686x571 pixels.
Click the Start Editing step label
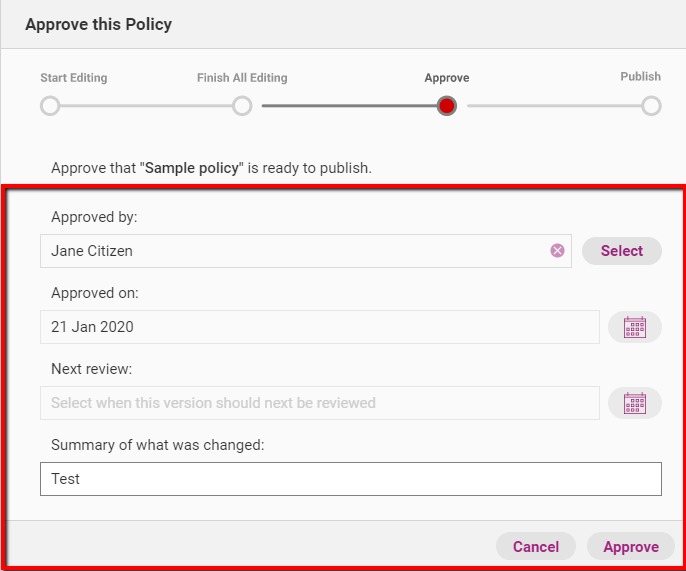pos(74,78)
